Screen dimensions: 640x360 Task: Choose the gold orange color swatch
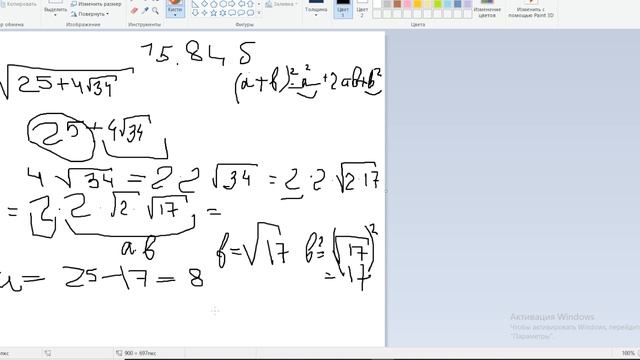pos(418,4)
